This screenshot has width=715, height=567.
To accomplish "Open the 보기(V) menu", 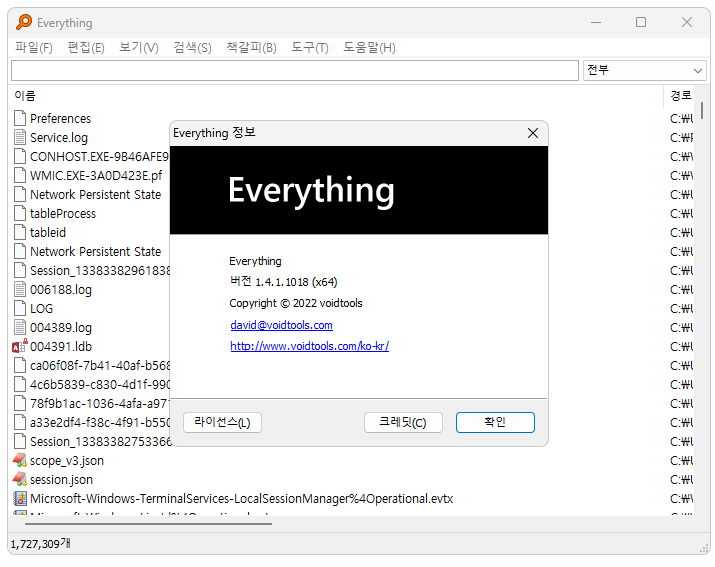I will pyautogui.click(x=139, y=47).
